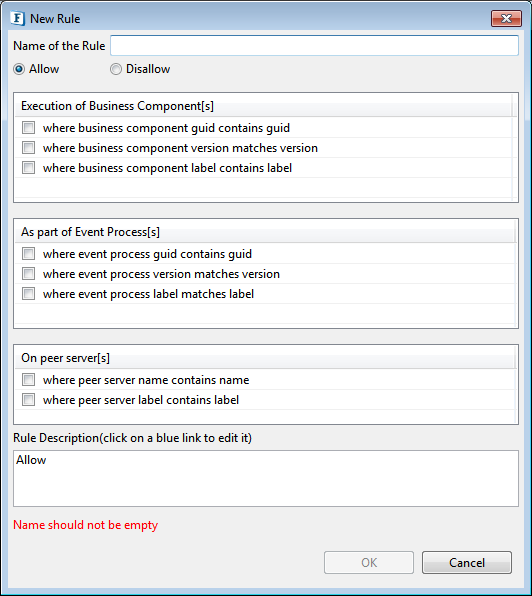Click the Cancel button
532x596 pixels.
point(467,563)
